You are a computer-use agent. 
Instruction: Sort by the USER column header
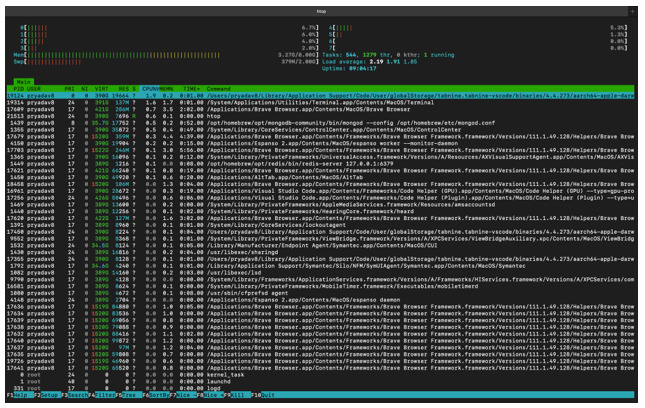[34, 89]
